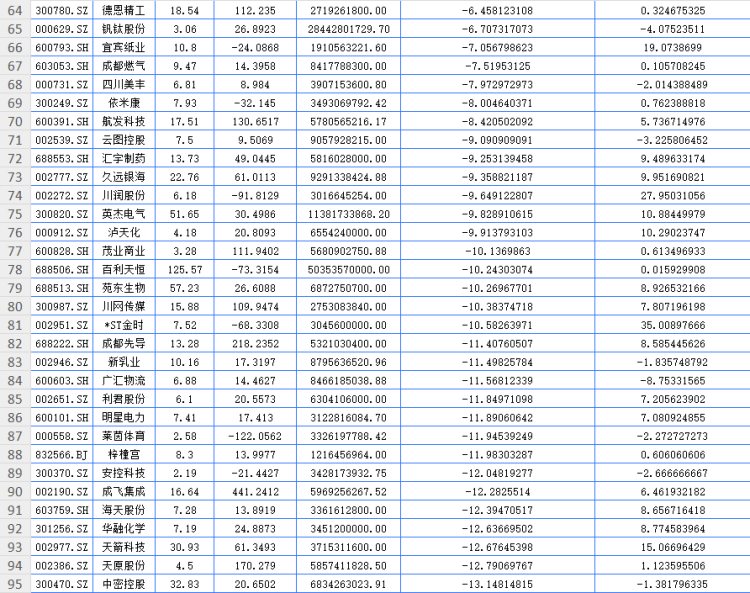Viewport: 750px width, 593px height.
Task: Click the cell 四川美丰
Action: pos(124,85)
